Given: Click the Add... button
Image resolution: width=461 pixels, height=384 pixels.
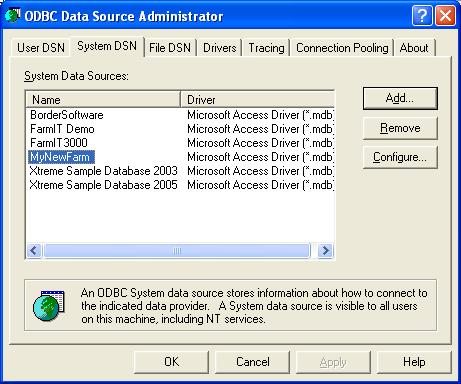Looking at the screenshot, I should click(400, 98).
